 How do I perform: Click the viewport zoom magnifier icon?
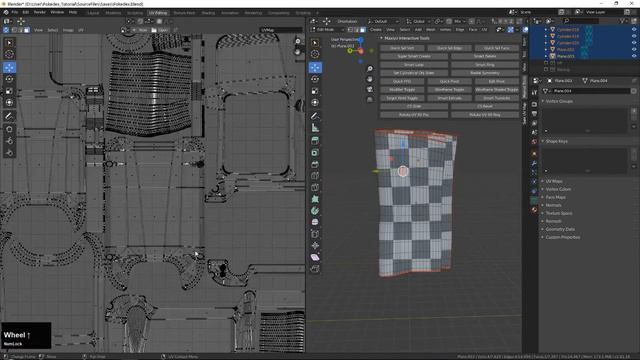click(x=370, y=69)
